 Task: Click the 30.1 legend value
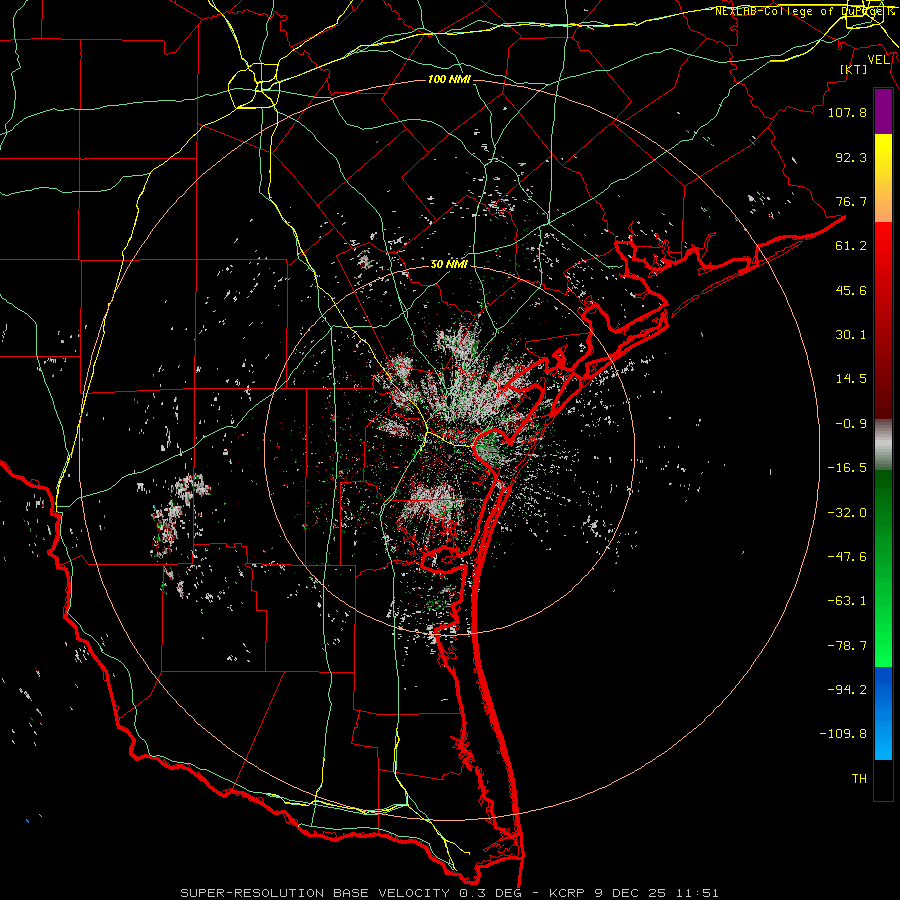point(851,335)
